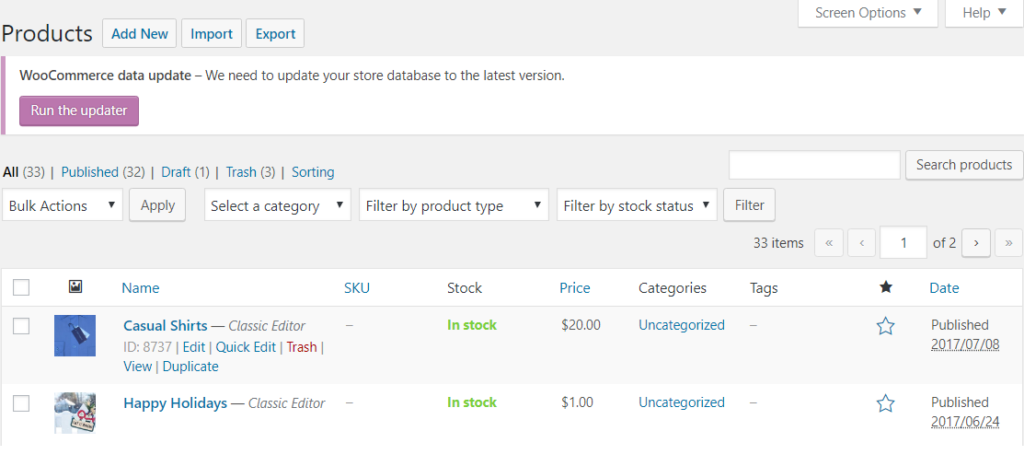Select the Casual Shirts row checkbox
Image resolution: width=1024 pixels, height=466 pixels.
(21, 326)
